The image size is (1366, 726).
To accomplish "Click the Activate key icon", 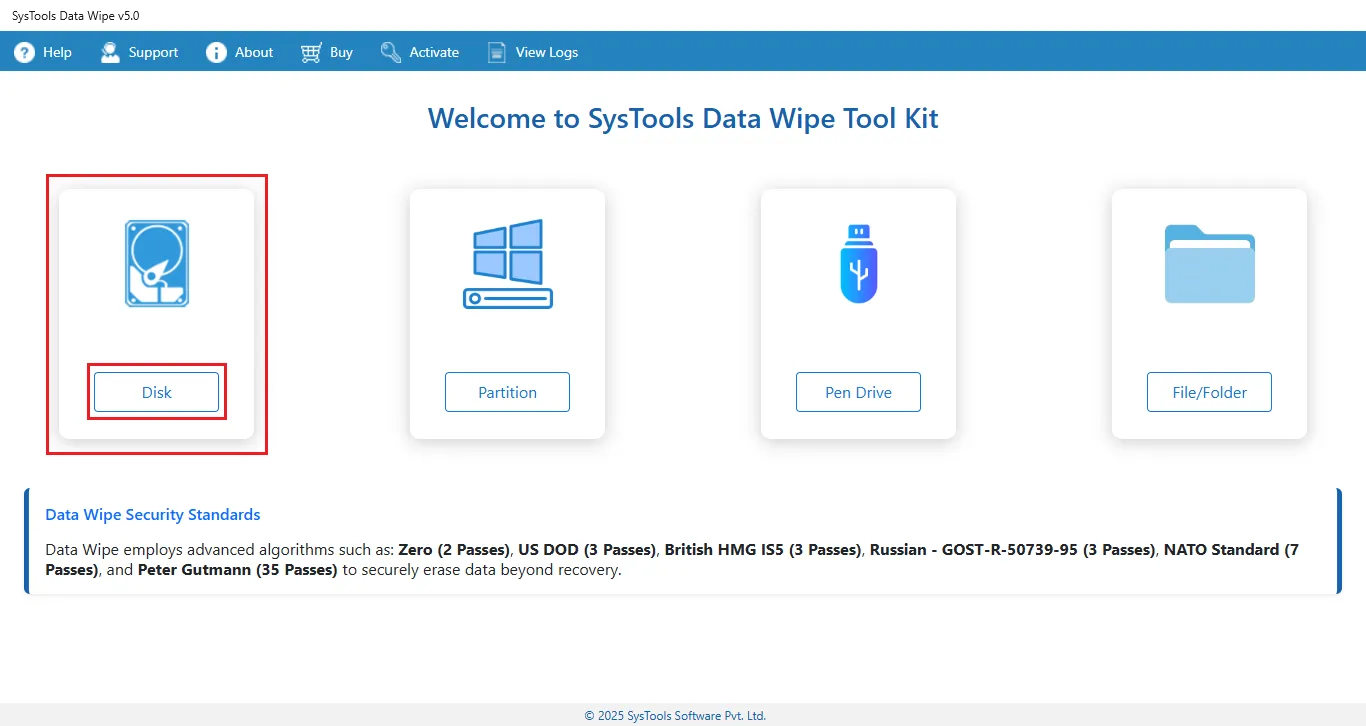I will [391, 52].
